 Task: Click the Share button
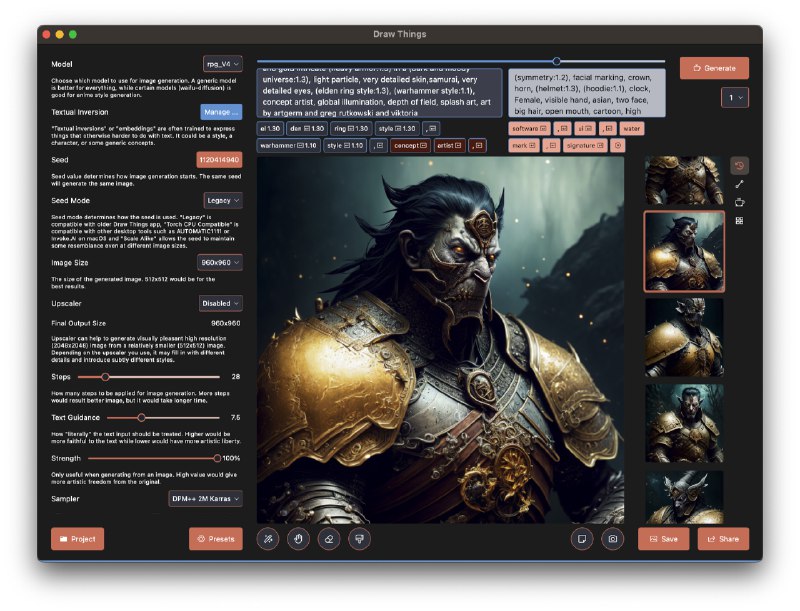pos(723,539)
